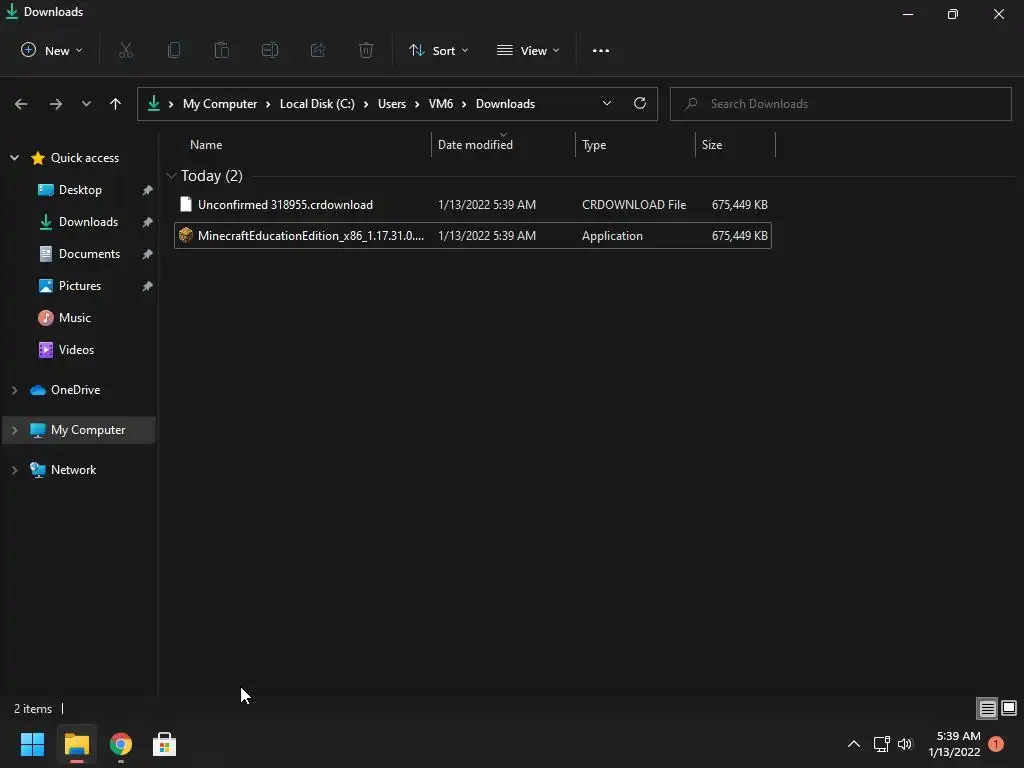
Task: Select the Unconfirmed 318955.crdownload file
Action: point(473,204)
